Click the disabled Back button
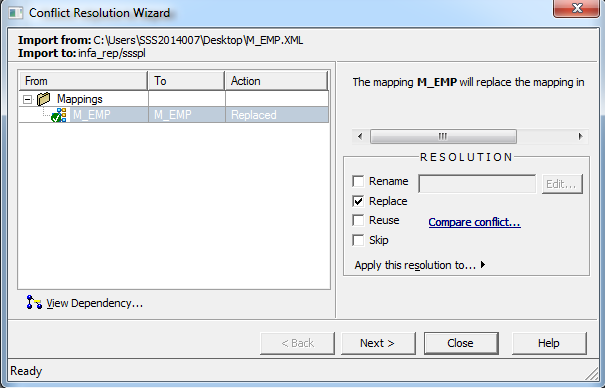The height and width of the screenshot is (388, 605). 297,343
